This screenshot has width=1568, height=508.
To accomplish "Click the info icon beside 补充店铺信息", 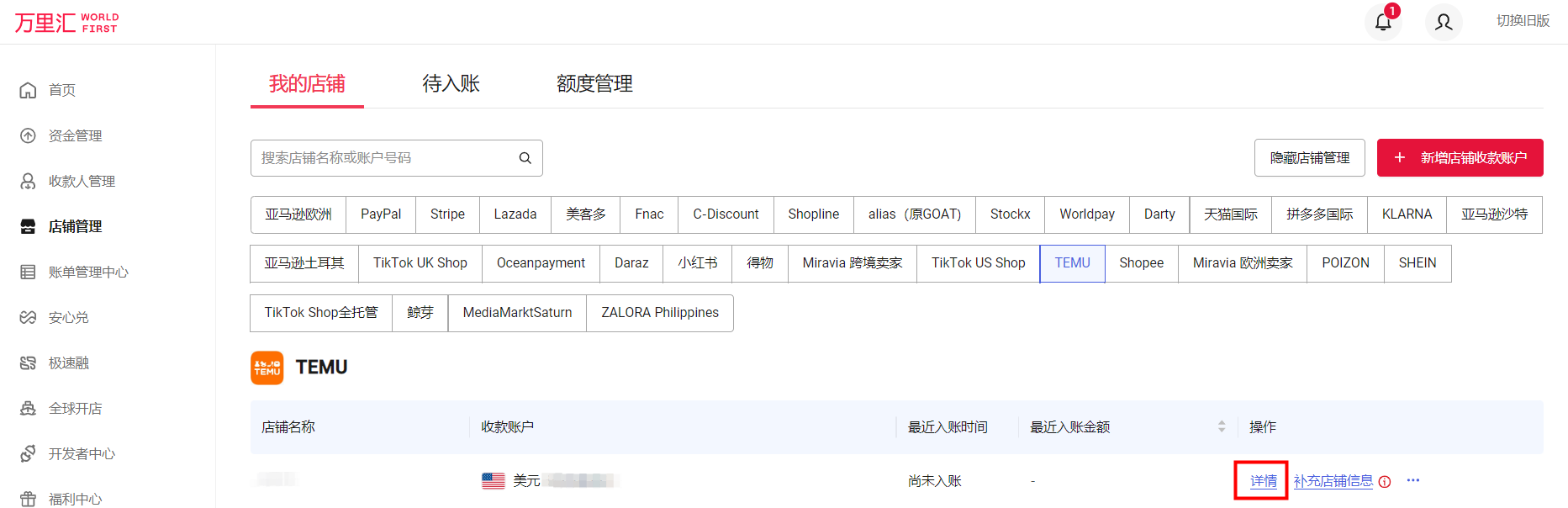I will [1385, 482].
